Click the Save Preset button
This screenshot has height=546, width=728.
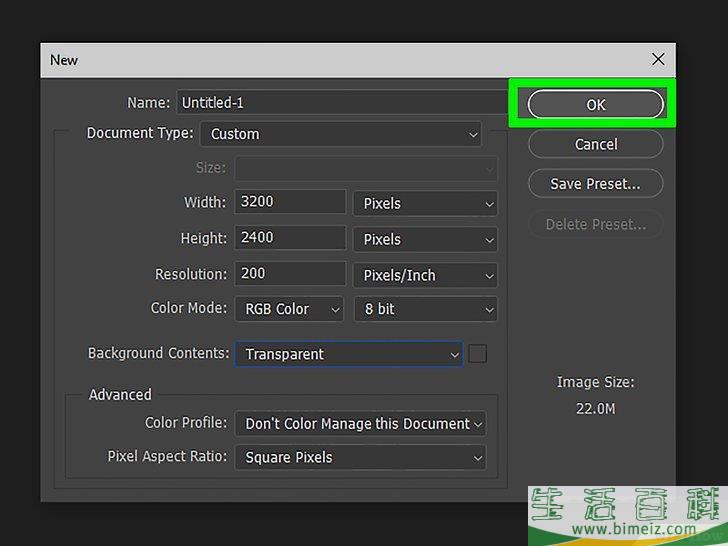pos(596,184)
